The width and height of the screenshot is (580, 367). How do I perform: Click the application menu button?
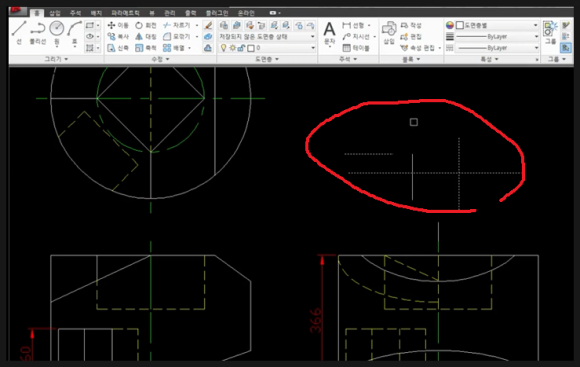pos(17,11)
